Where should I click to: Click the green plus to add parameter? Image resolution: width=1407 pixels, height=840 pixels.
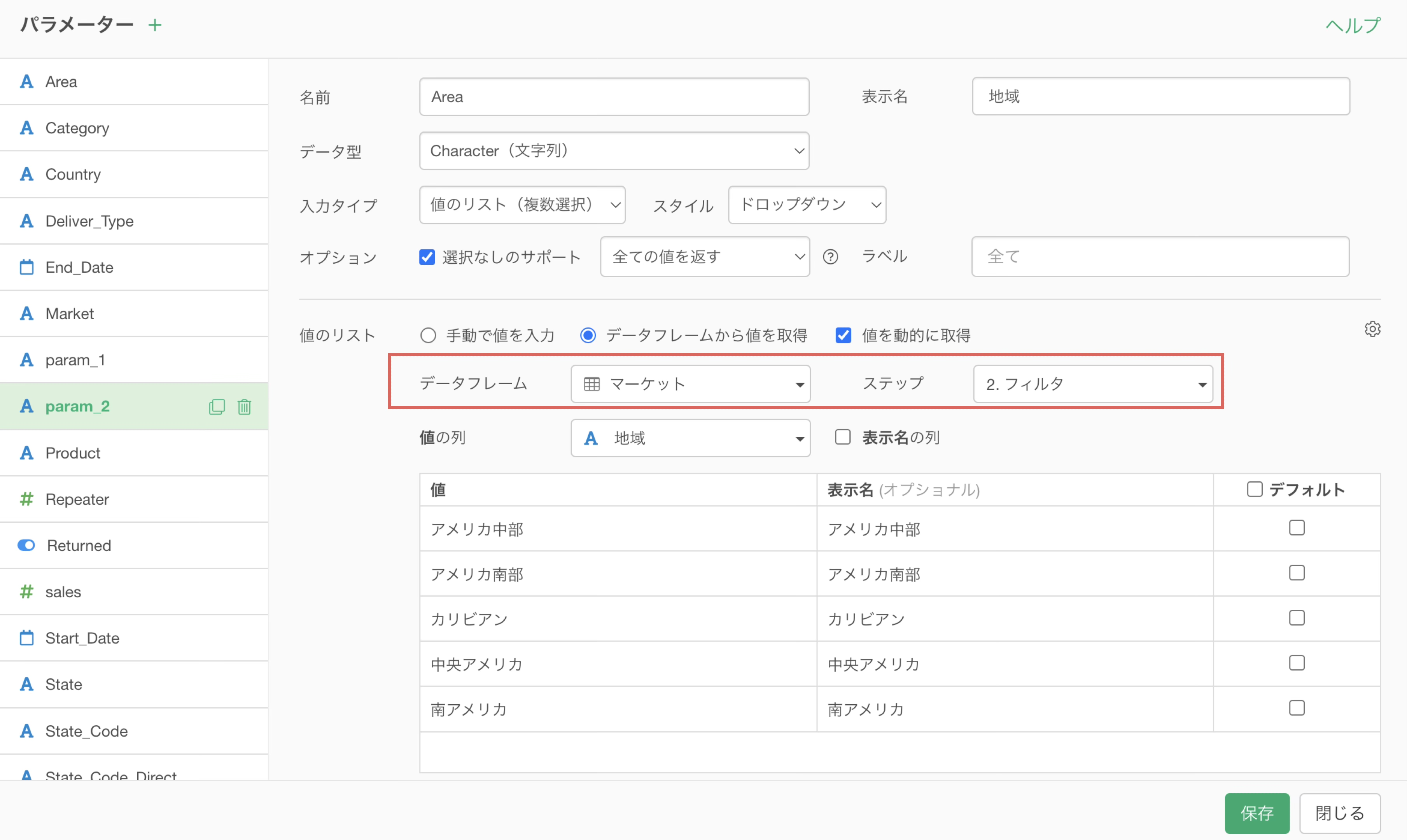point(154,25)
